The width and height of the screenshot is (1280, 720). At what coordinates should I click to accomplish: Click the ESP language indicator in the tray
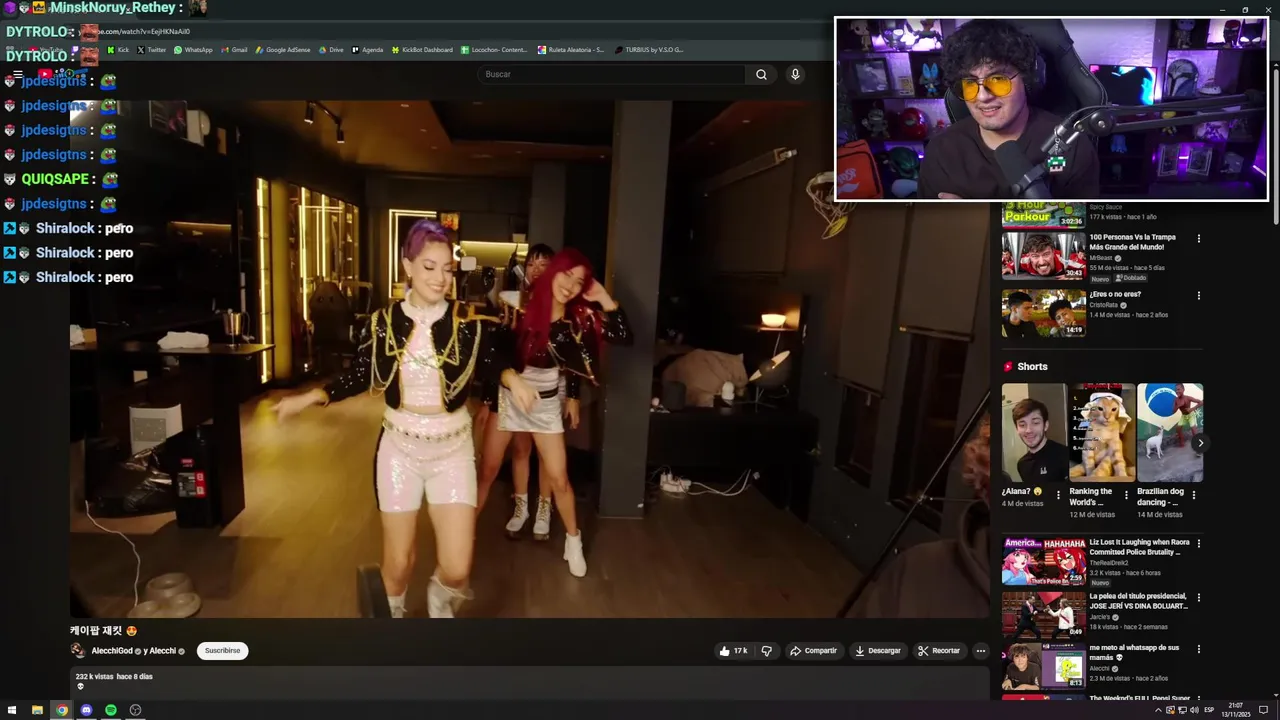1209,710
